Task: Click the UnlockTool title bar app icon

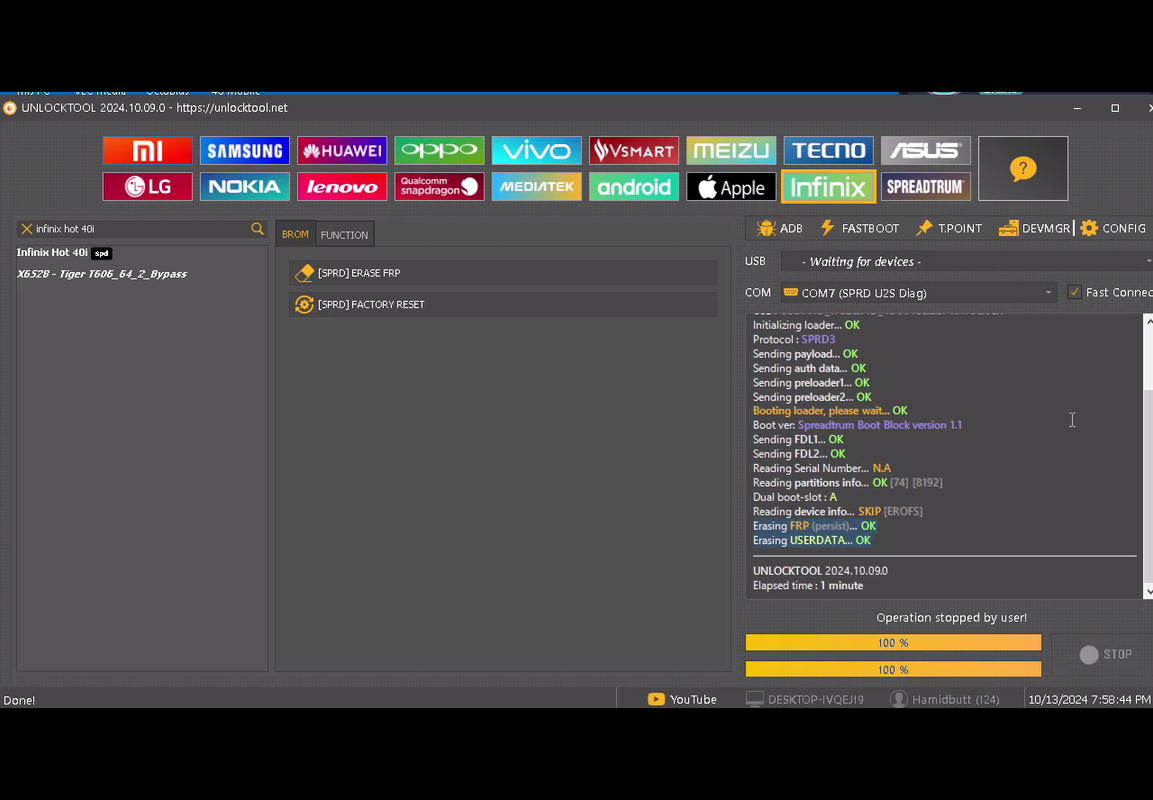Action: coord(10,108)
